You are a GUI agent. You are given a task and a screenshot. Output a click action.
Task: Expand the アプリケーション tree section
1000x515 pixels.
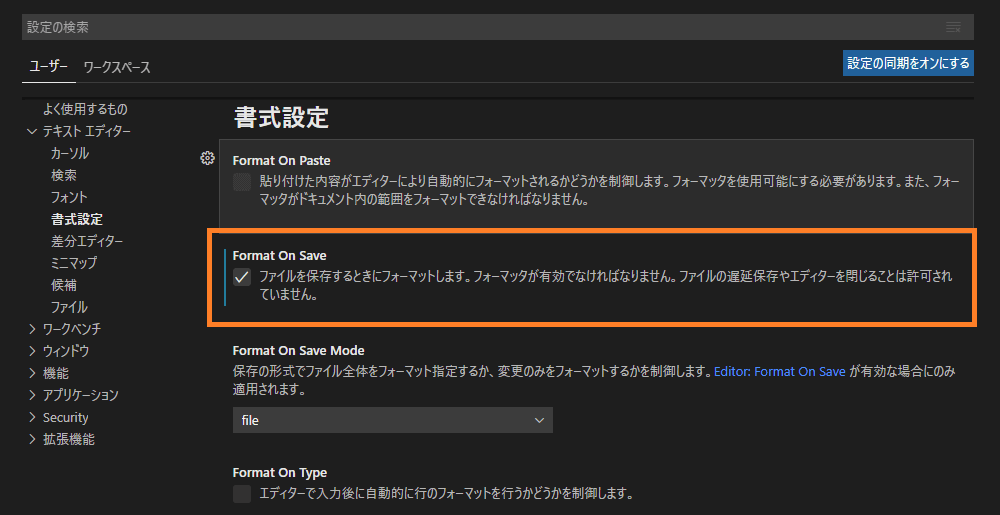32,395
